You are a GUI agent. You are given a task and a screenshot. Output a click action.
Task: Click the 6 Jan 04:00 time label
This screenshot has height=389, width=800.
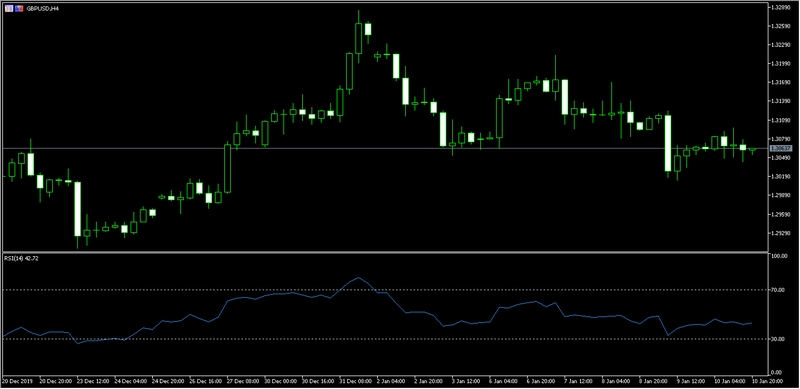click(503, 381)
